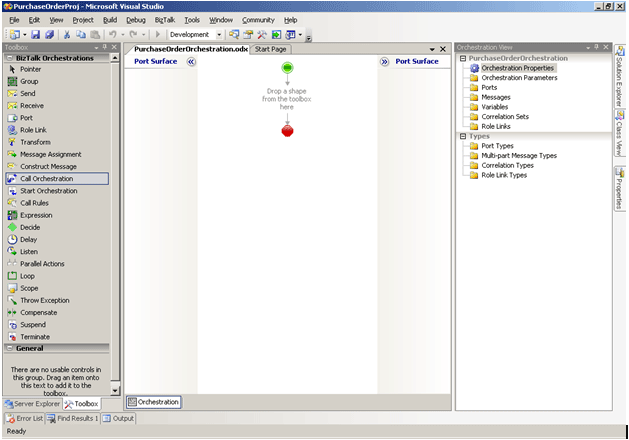The width and height of the screenshot is (629, 440).
Task: Switch to the Server Explorer tab
Action: [x=32, y=404]
